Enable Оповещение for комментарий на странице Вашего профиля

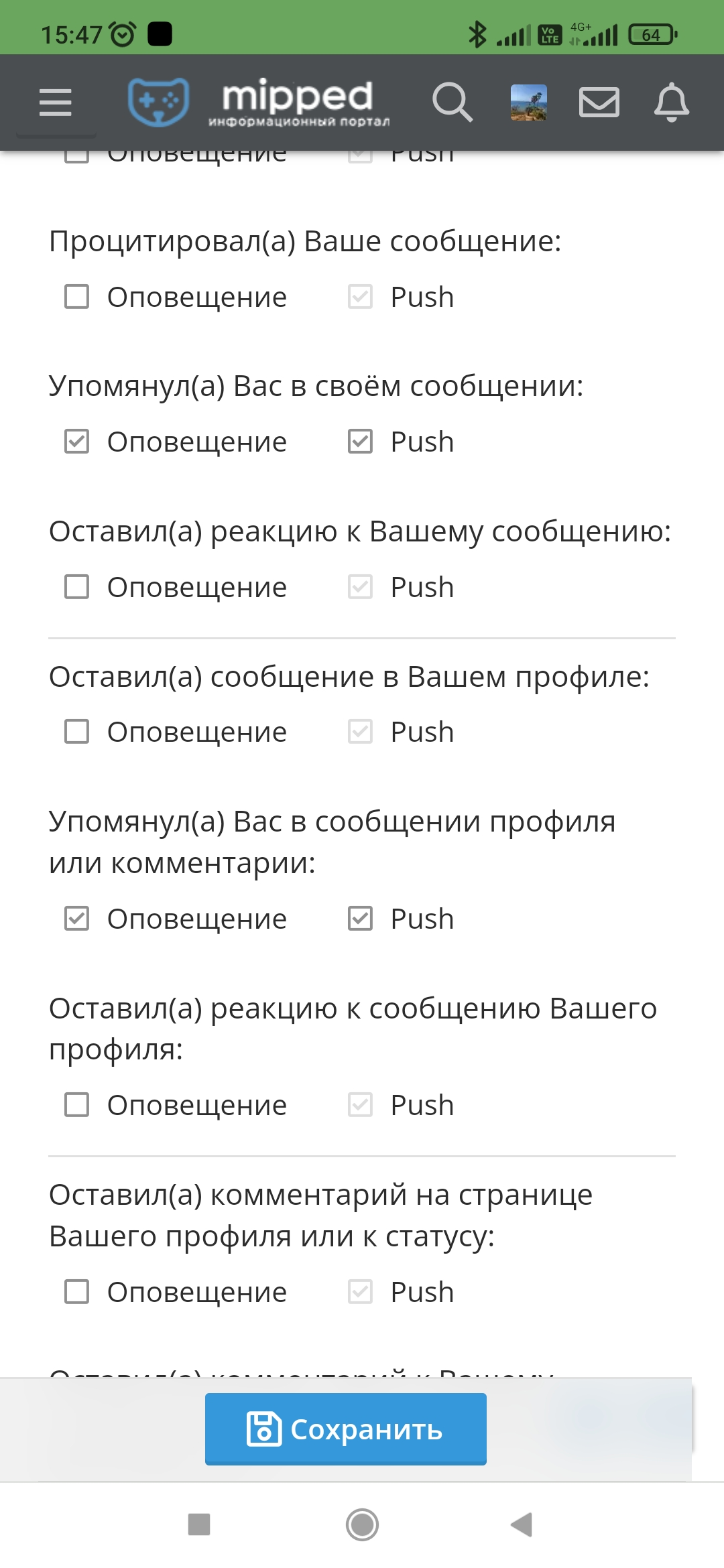pyautogui.click(x=76, y=1292)
